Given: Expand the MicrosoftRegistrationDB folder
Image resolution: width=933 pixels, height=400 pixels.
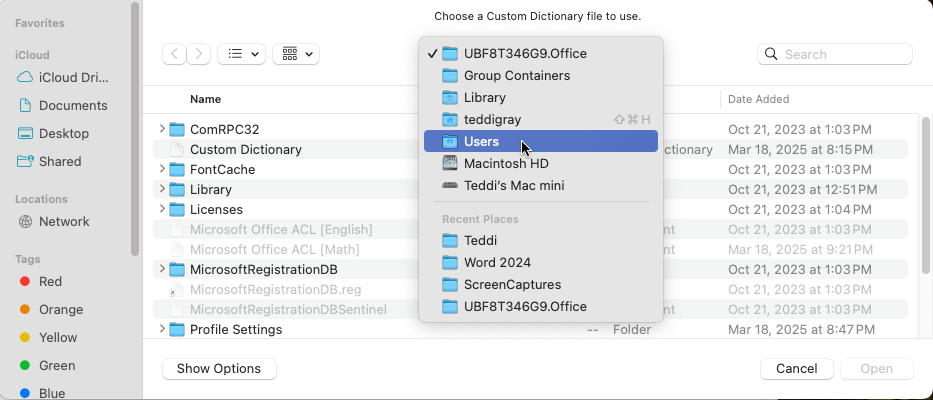Looking at the screenshot, I should tap(162, 269).
